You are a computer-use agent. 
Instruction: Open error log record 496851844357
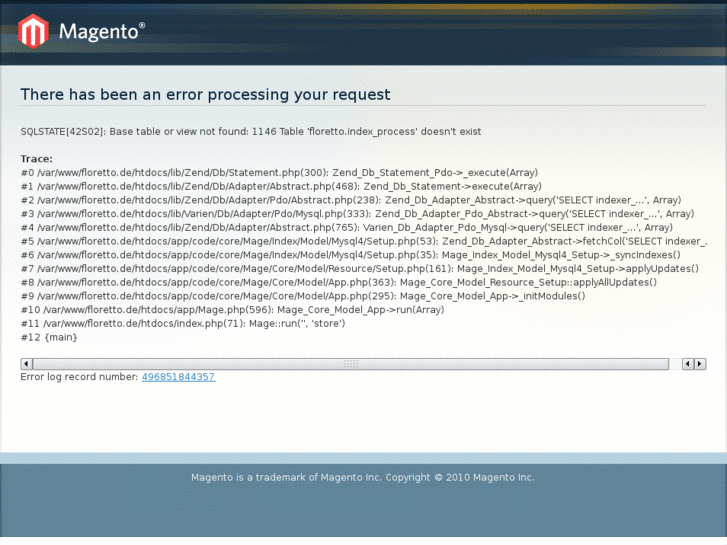[x=178, y=377]
